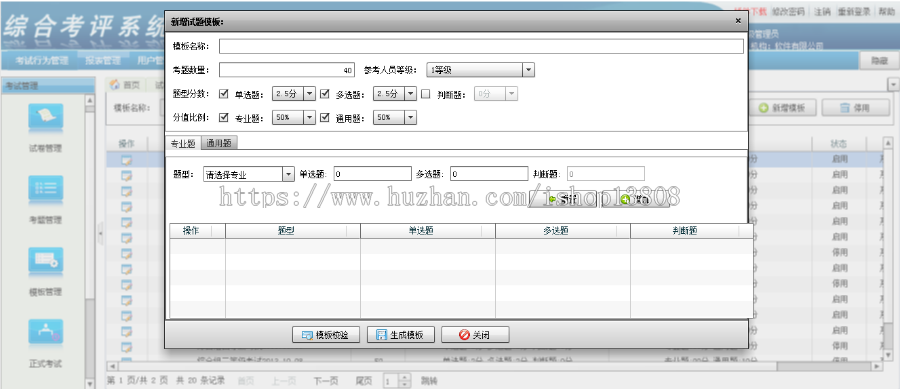Switch to the 通用题 tab
Viewport: 900px width, 389px height.
point(220,143)
